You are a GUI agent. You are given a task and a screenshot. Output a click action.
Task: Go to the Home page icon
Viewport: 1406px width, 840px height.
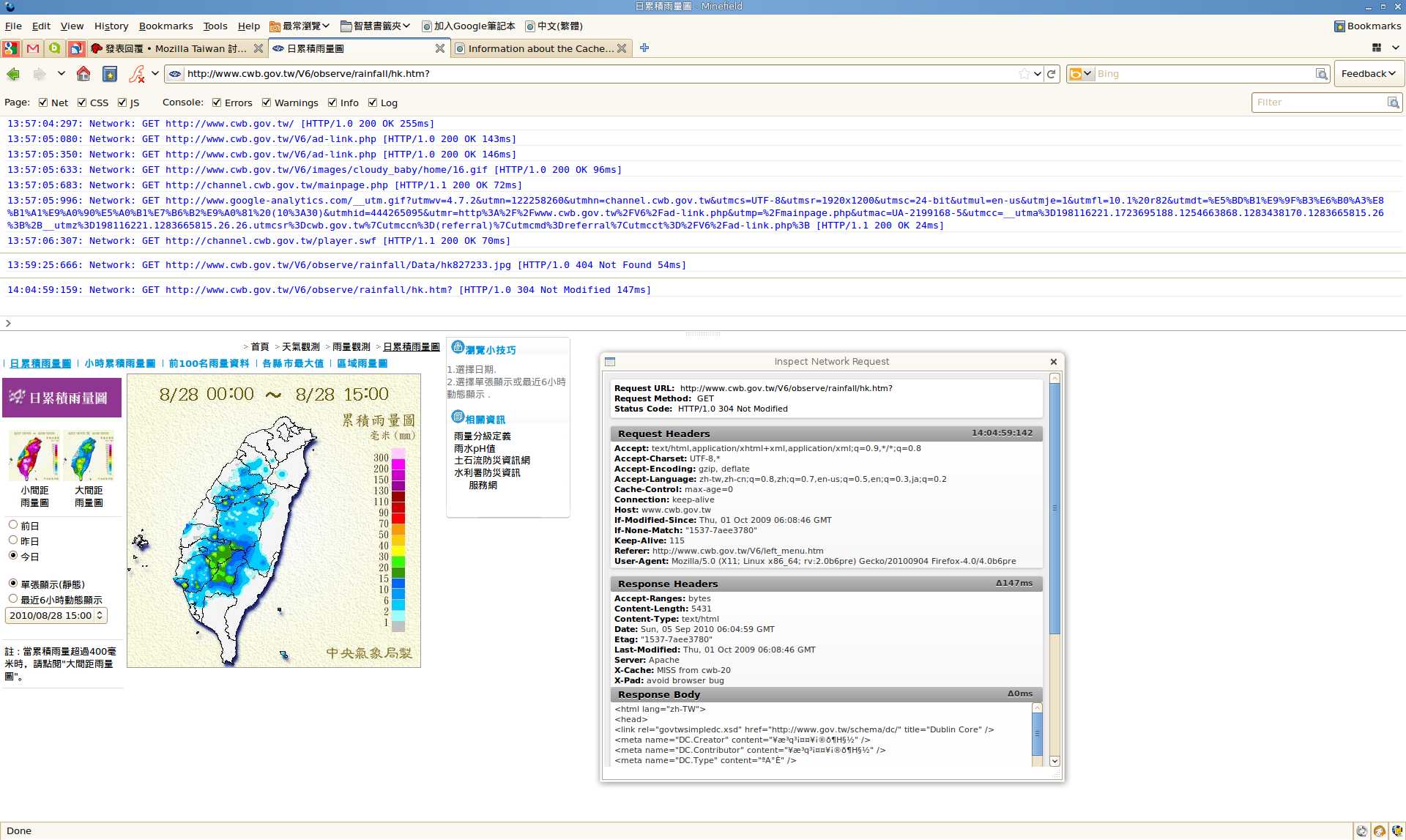tap(83, 74)
